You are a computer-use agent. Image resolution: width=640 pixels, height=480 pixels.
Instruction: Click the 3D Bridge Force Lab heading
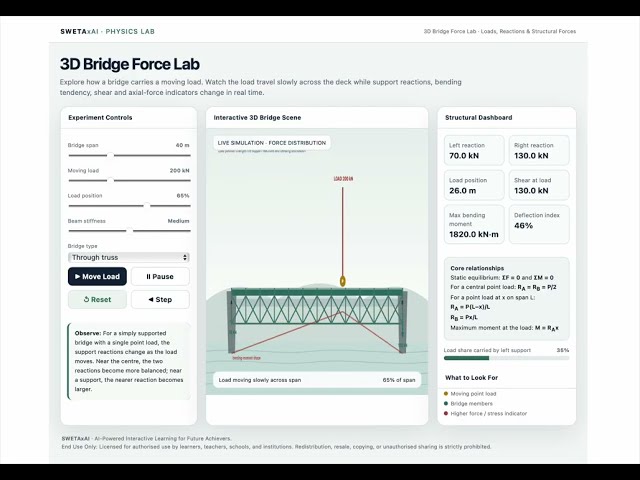pos(130,64)
